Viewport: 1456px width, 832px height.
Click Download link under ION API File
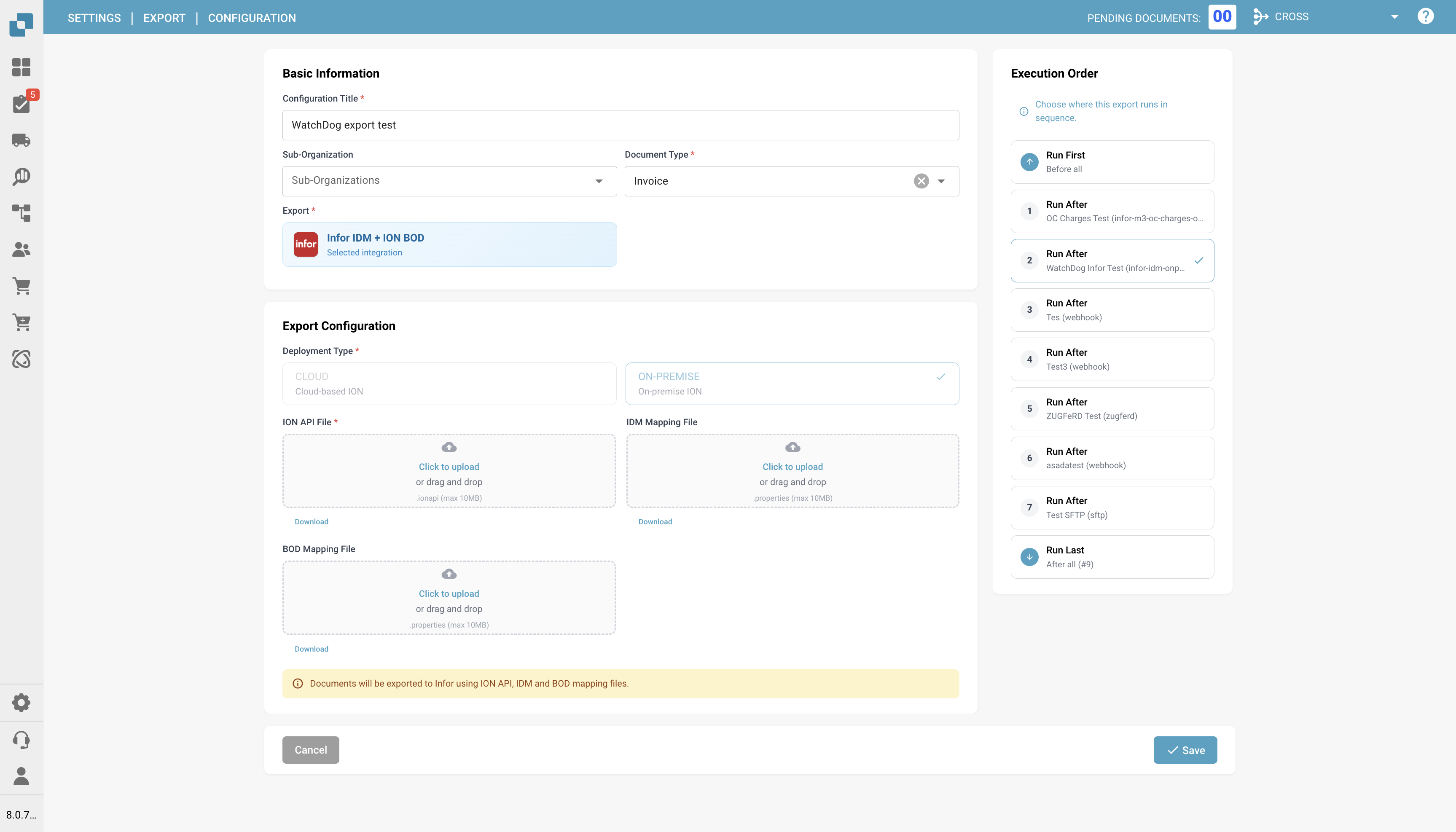(312, 522)
